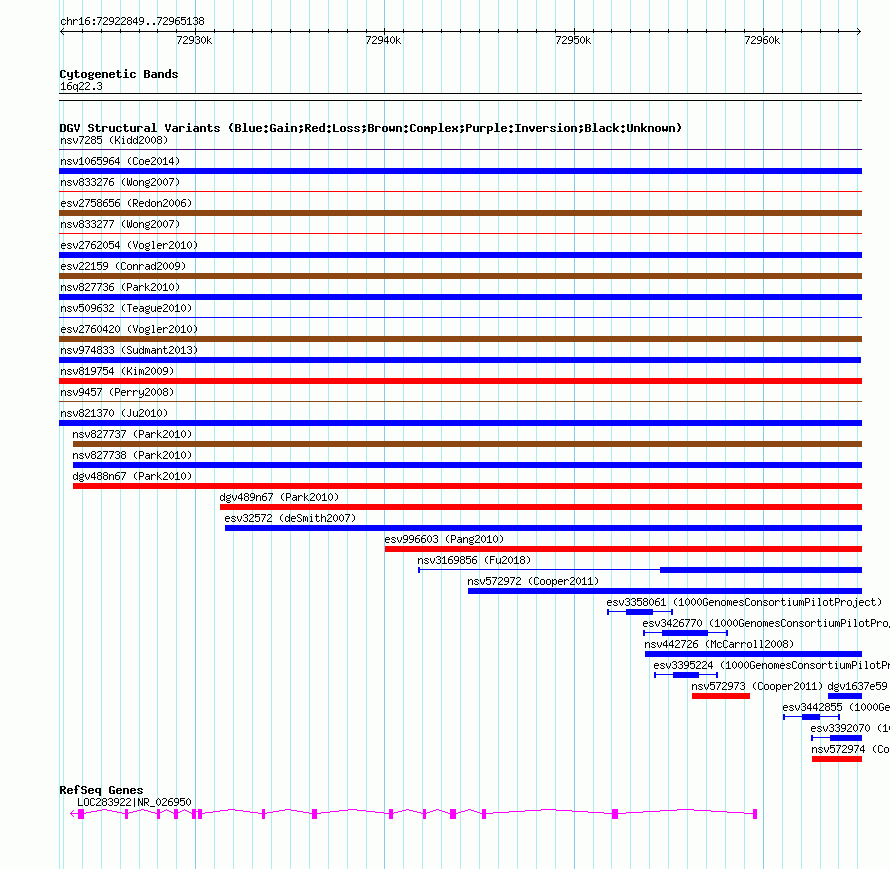Click the brown esv2758656 (Redon2006) complex bar
Image resolution: width=890 pixels, height=869 pixels.
pyautogui.click(x=460, y=213)
